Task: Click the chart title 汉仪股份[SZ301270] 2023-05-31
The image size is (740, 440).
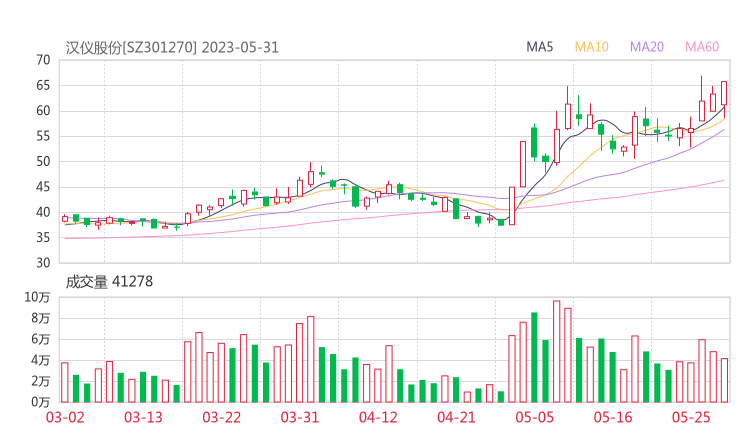Action: coord(172,48)
